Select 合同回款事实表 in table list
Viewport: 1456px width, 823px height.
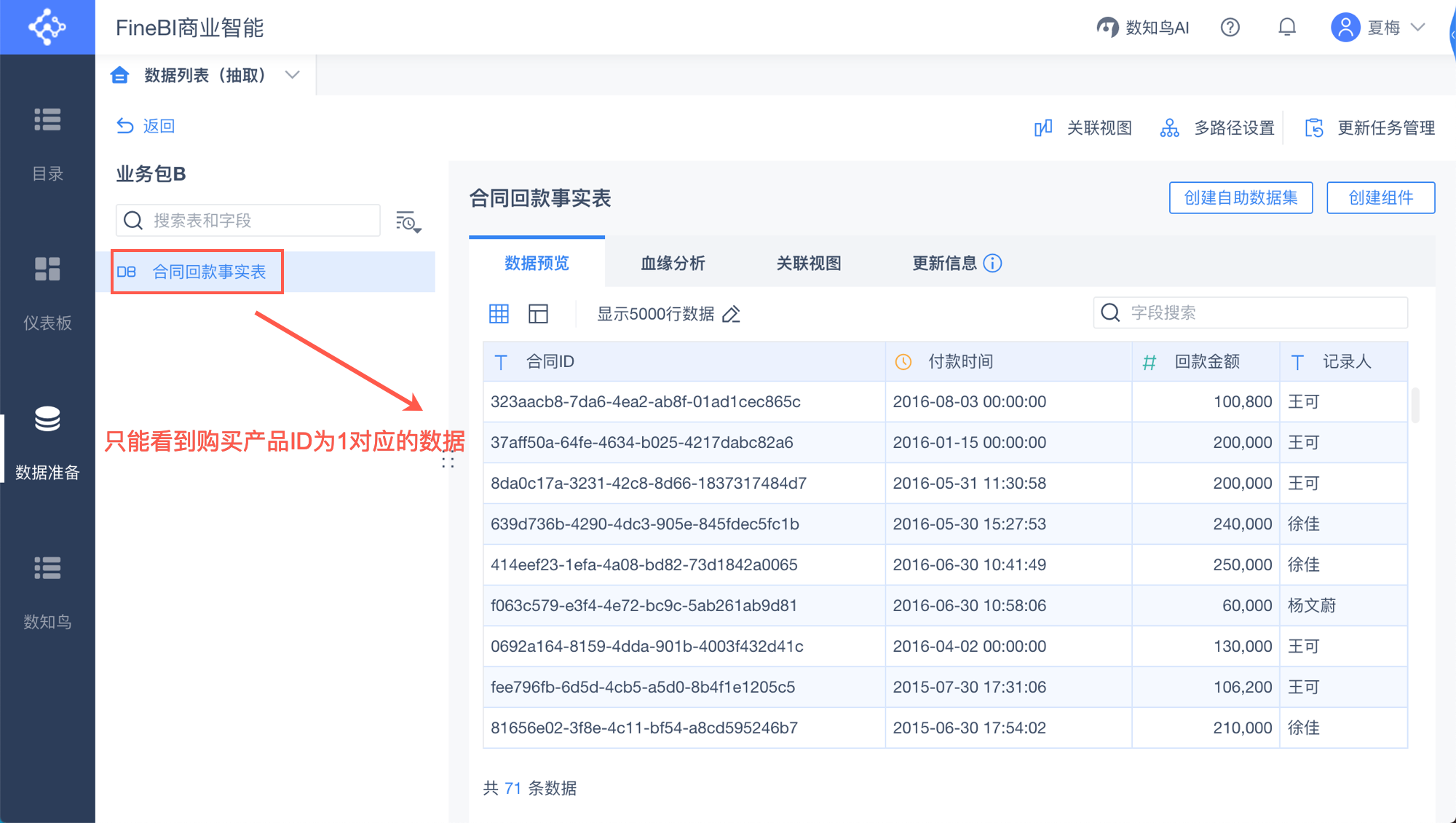pyautogui.click(x=208, y=272)
